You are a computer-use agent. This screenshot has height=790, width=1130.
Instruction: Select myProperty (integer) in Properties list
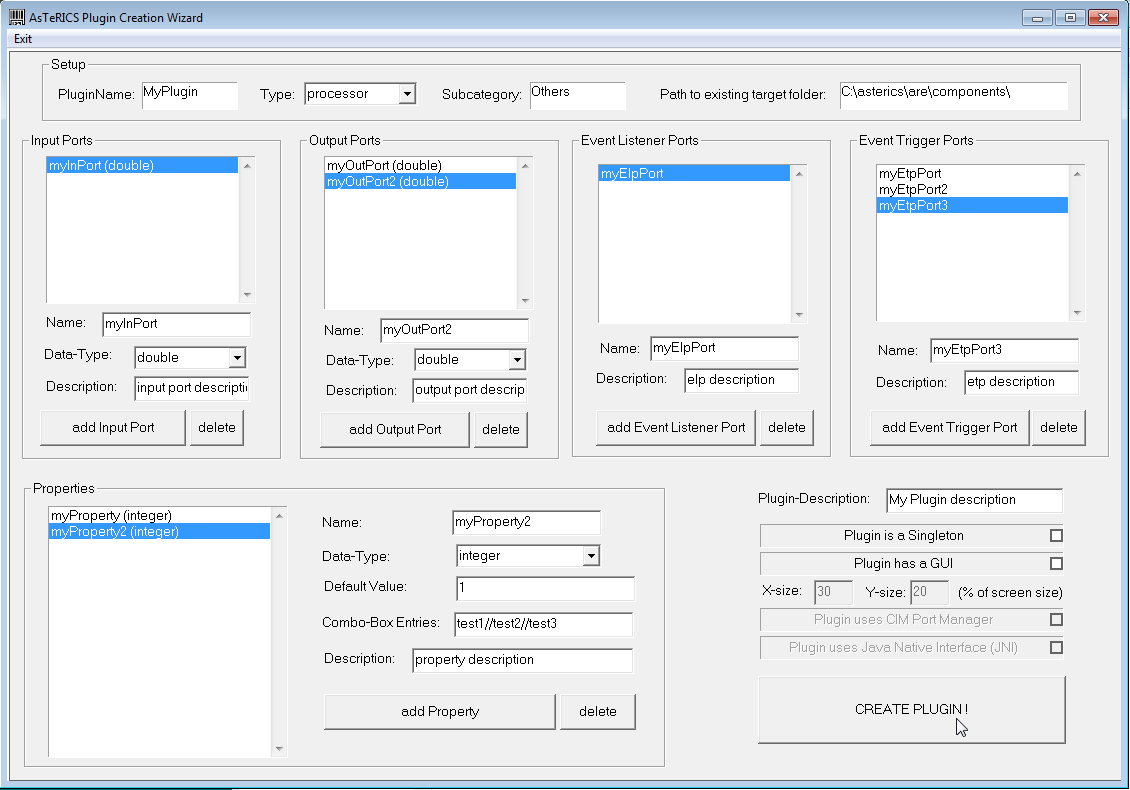[111, 515]
